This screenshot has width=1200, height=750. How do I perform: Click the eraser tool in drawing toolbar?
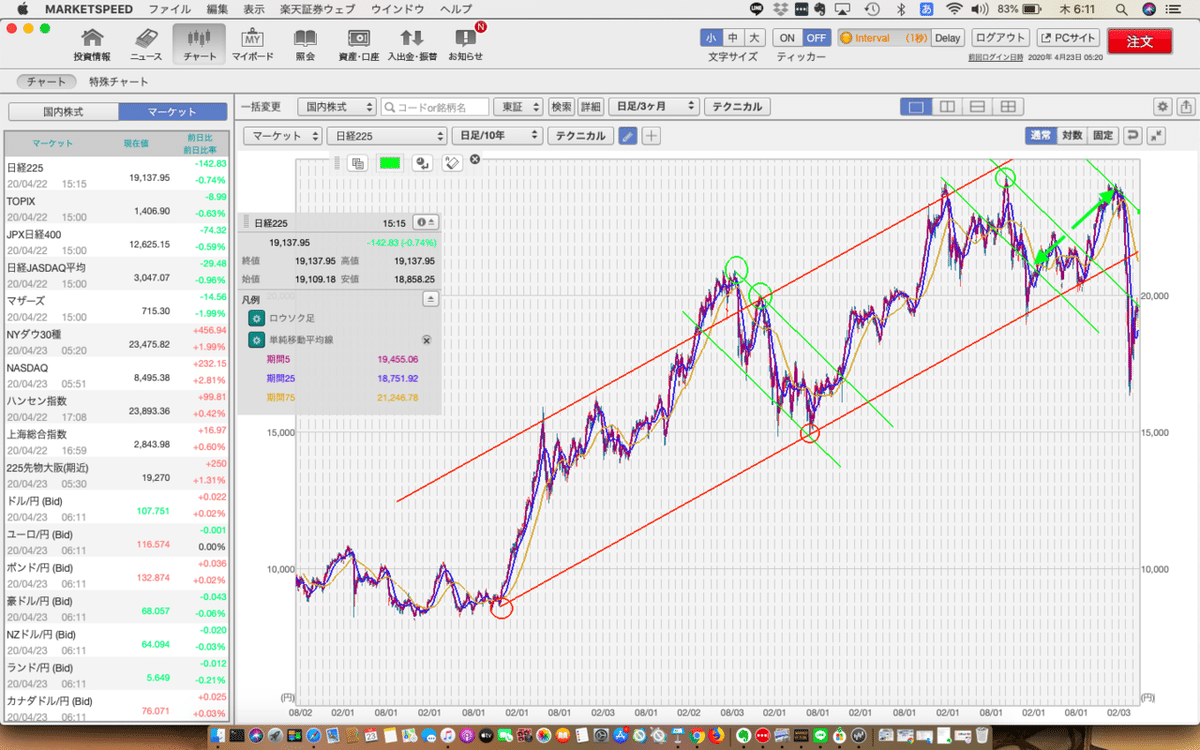pyautogui.click(x=452, y=162)
